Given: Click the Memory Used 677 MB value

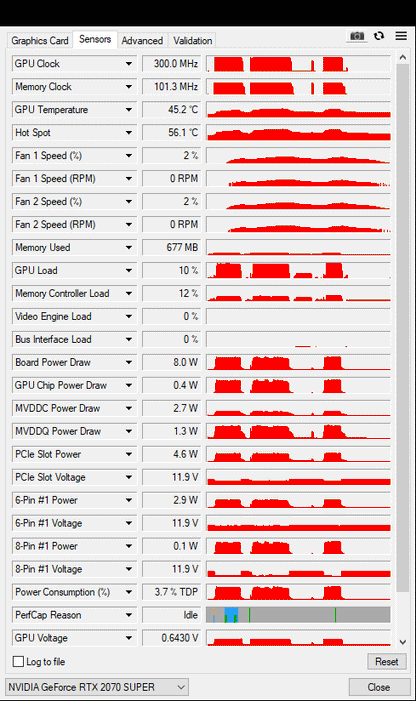Looking at the screenshot, I should tap(172, 248).
